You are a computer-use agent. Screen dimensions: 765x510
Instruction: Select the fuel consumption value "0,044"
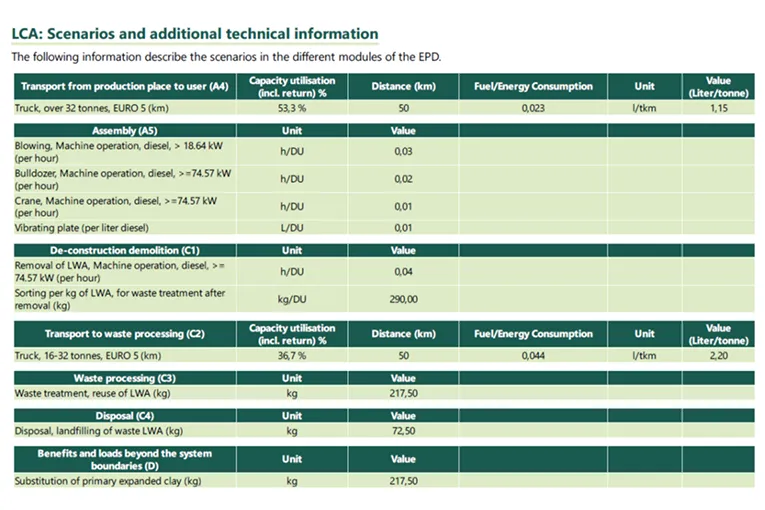point(533,356)
